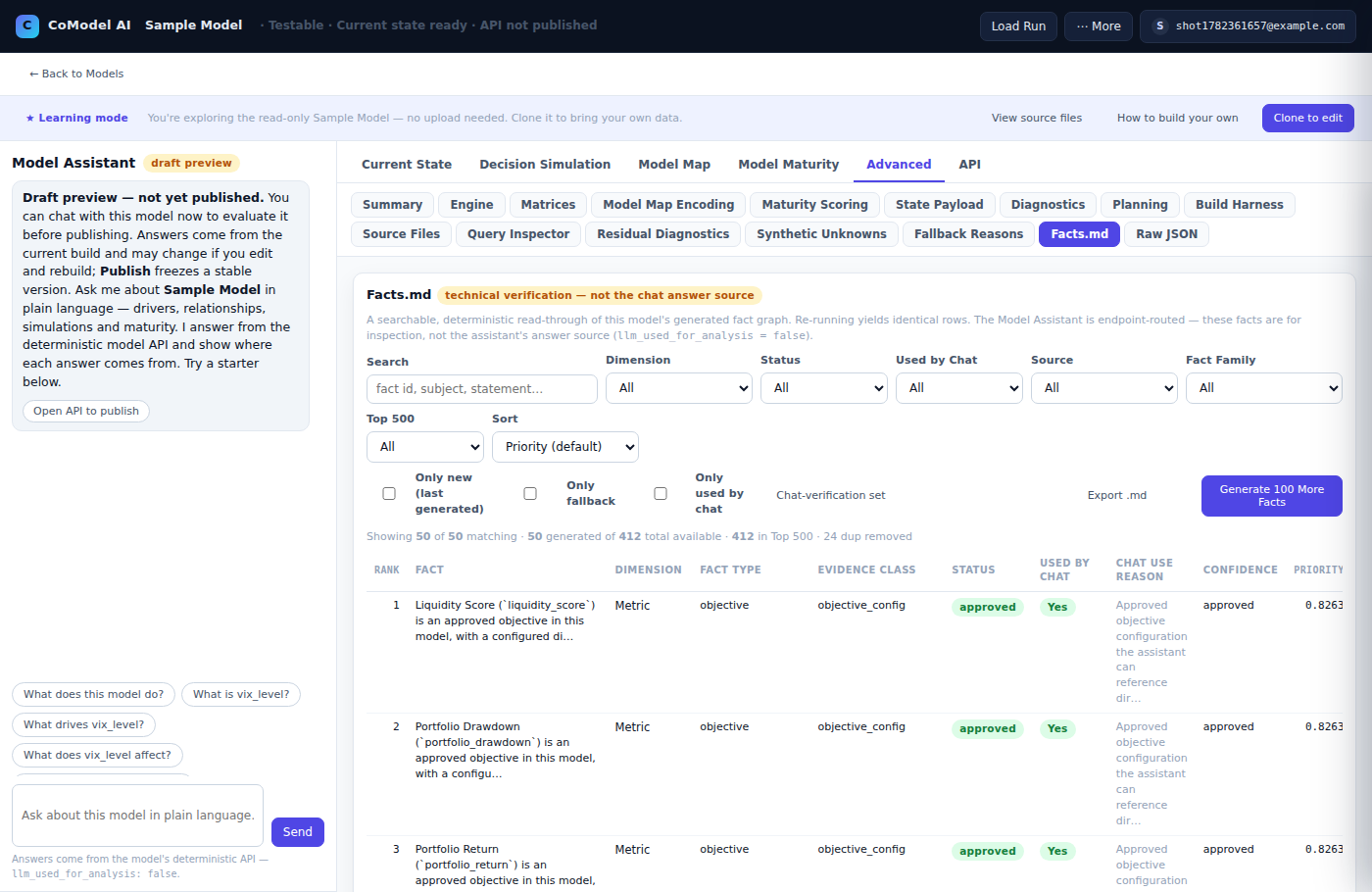The height and width of the screenshot is (892, 1372).
Task: Ask starter 'What does this model do?'
Action: click(x=94, y=695)
